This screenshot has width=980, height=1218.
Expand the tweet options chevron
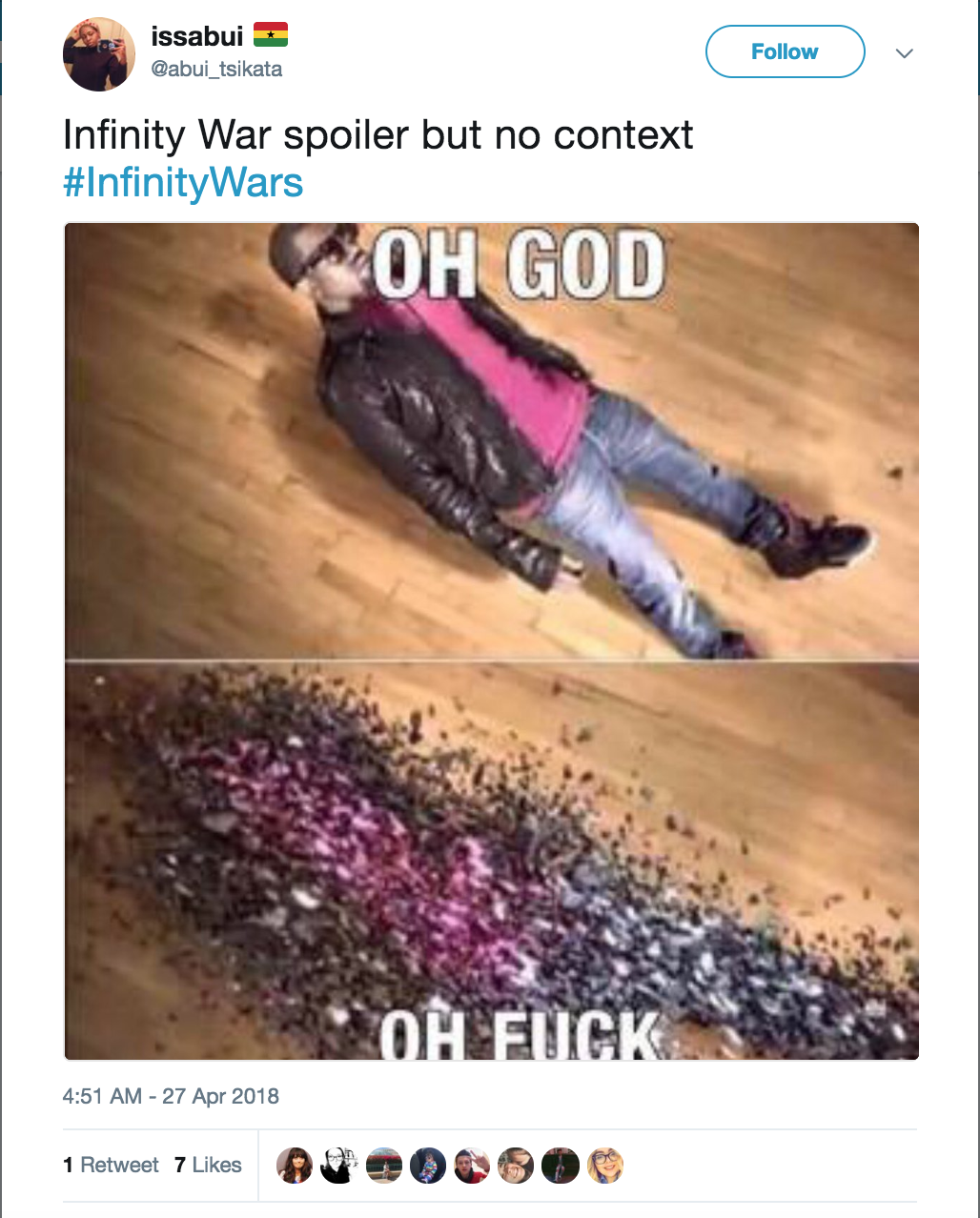point(905,52)
